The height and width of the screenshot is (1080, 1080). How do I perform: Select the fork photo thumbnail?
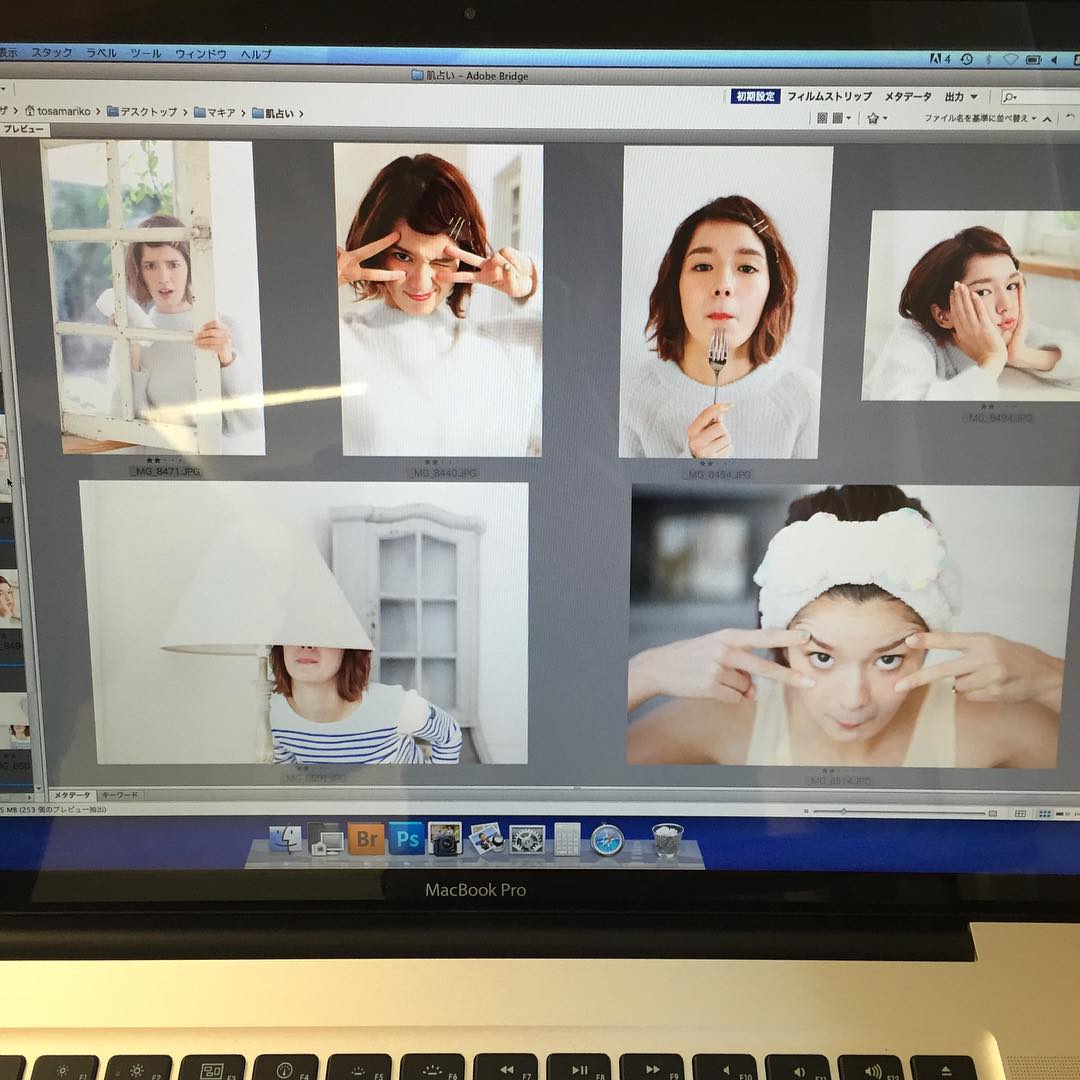pos(726,302)
